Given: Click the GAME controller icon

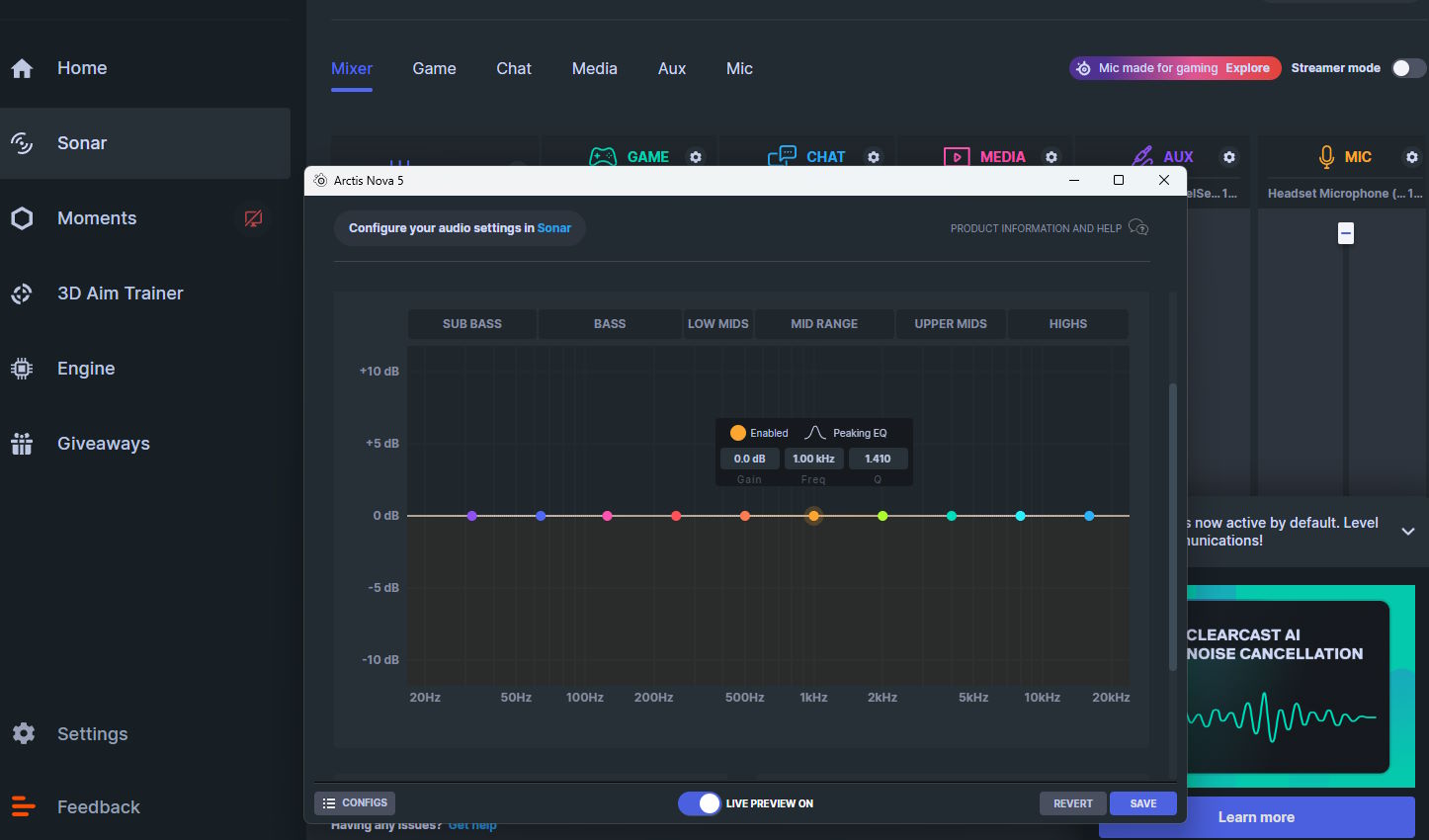Looking at the screenshot, I should click(603, 156).
